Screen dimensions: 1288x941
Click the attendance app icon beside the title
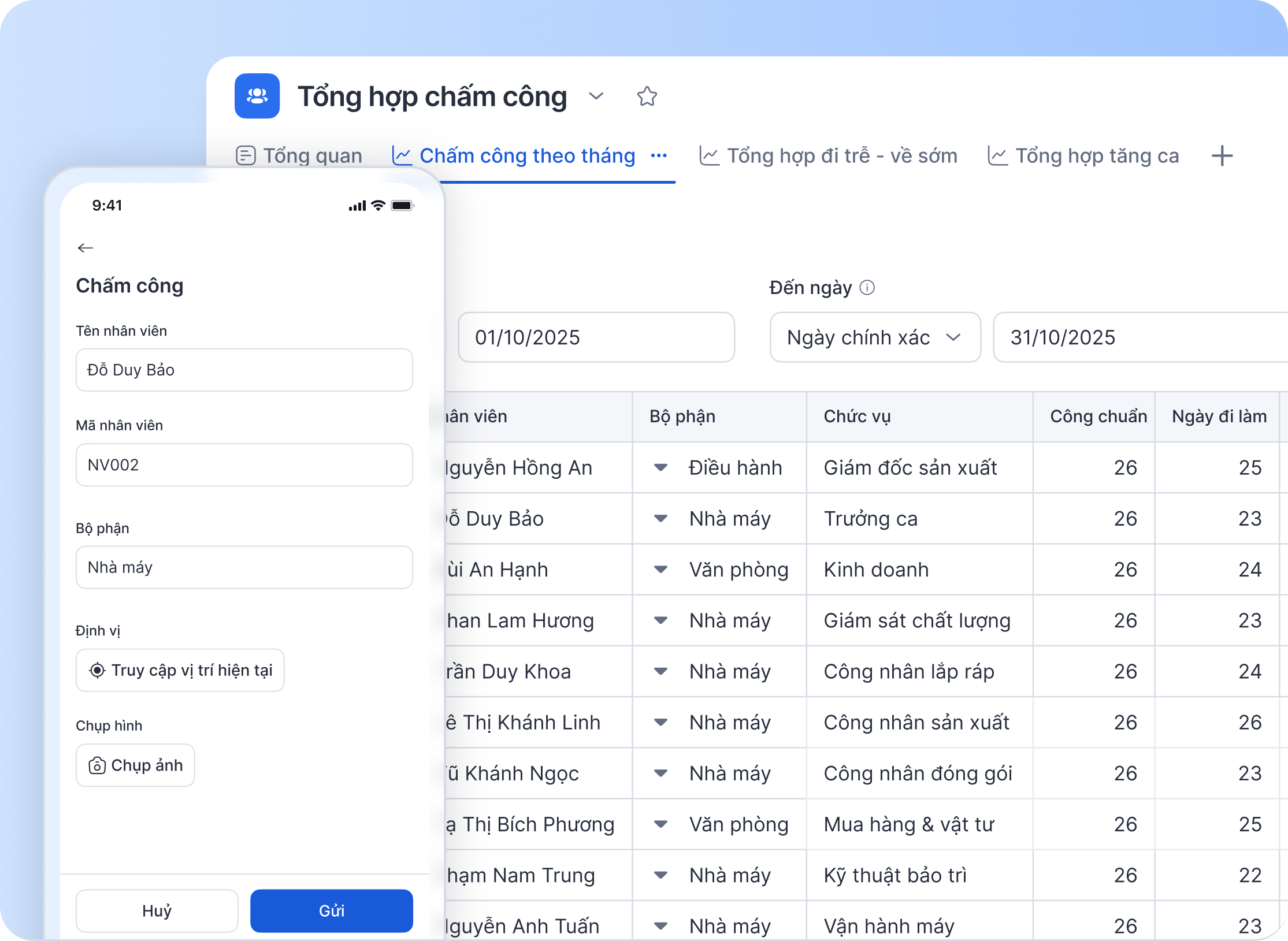[257, 96]
